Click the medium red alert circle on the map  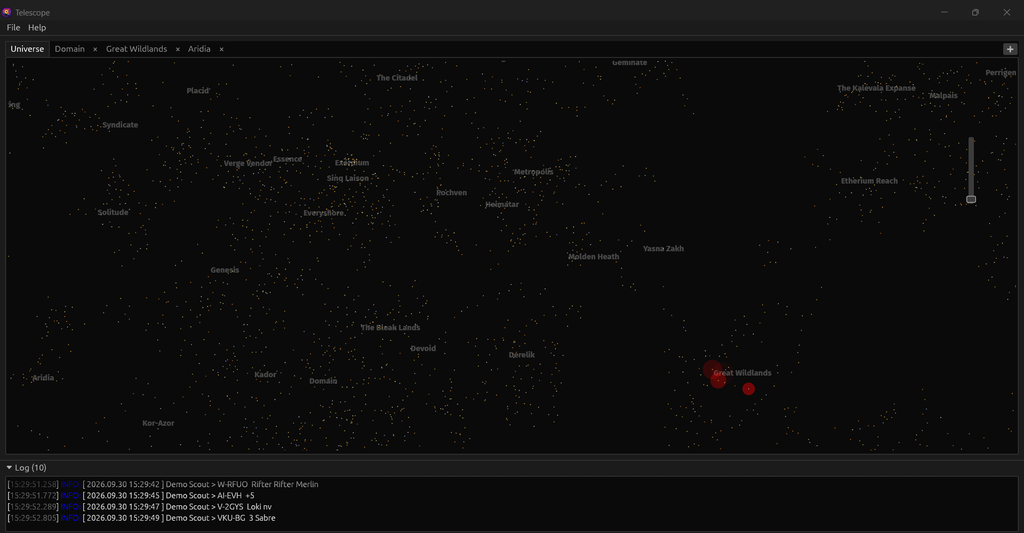pyautogui.click(x=718, y=380)
